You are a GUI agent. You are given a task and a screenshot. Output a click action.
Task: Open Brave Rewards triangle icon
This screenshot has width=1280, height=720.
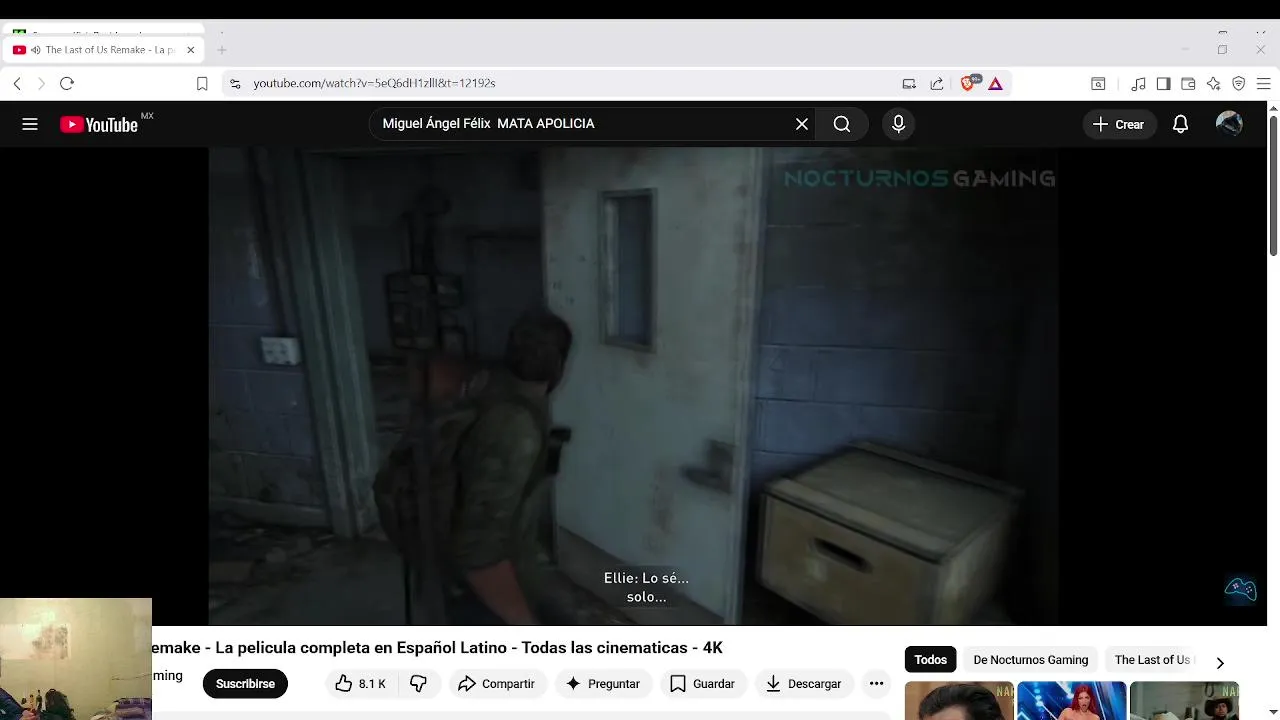coord(996,84)
